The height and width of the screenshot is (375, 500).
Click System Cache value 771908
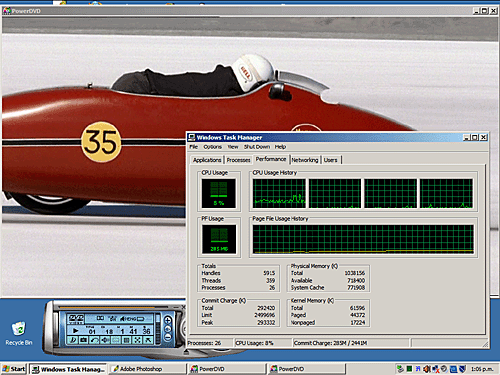(x=356, y=287)
